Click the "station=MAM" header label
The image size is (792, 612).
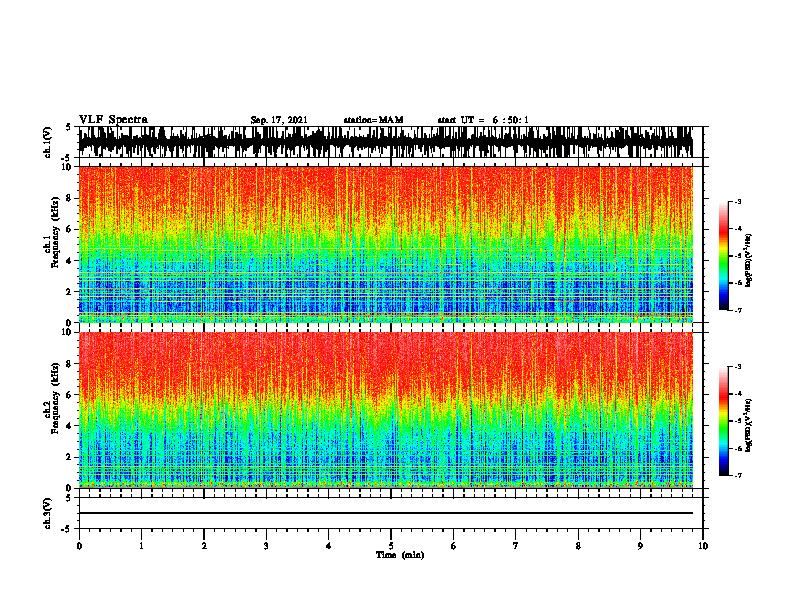[x=374, y=120]
